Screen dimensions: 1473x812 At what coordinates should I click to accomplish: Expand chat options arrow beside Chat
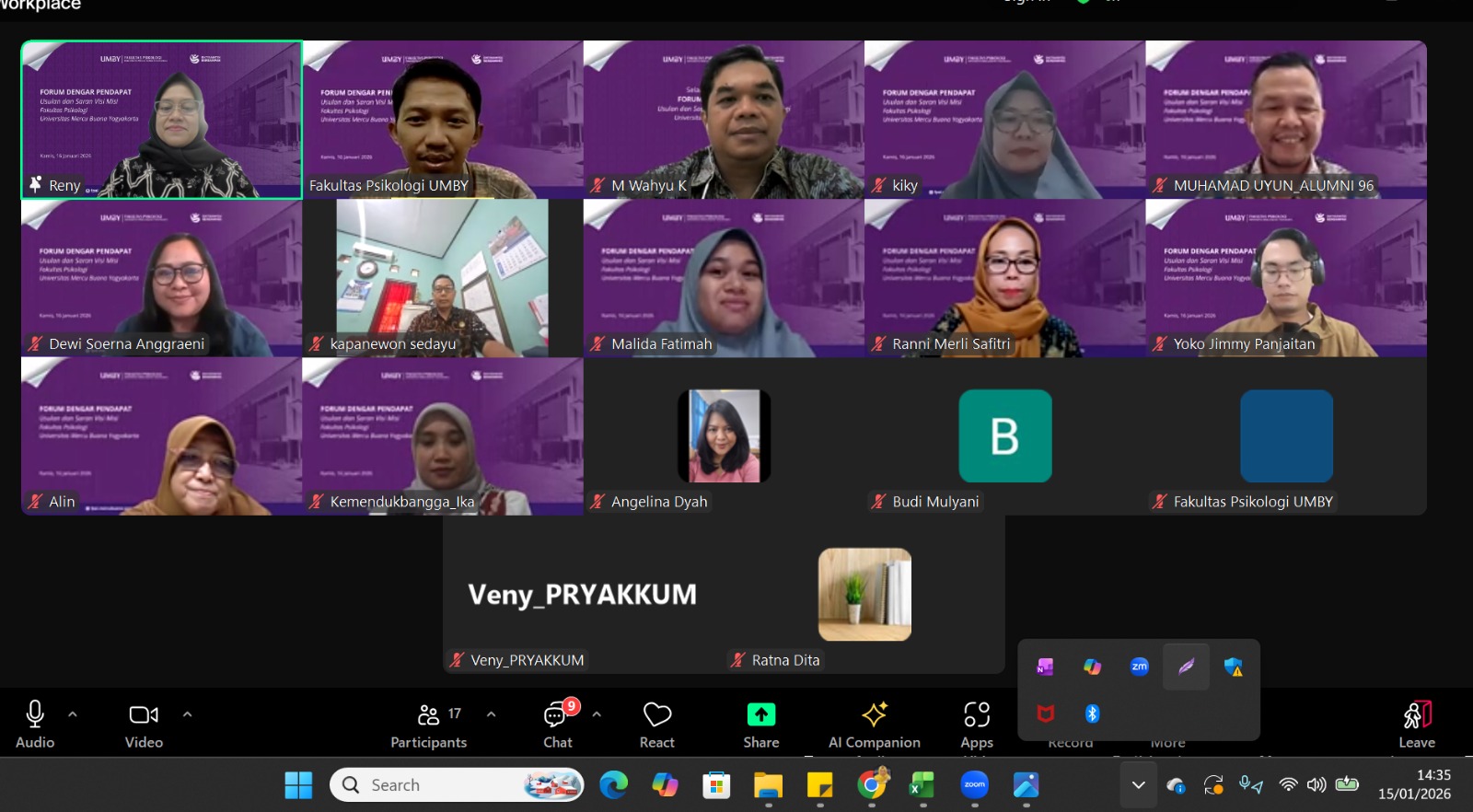coord(597,714)
